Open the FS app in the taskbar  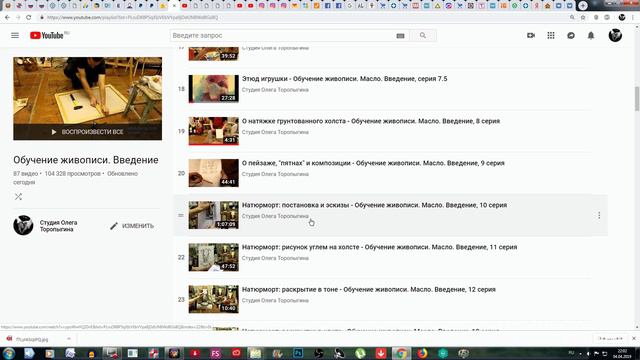(215, 353)
